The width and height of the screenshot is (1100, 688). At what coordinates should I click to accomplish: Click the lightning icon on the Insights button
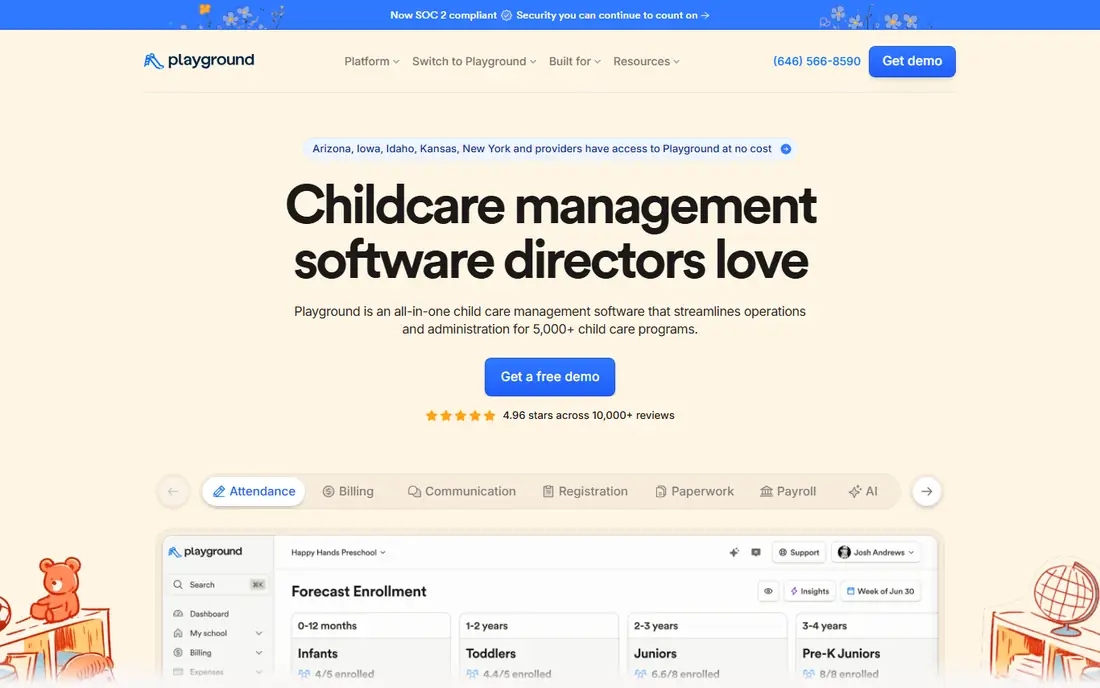pos(794,591)
